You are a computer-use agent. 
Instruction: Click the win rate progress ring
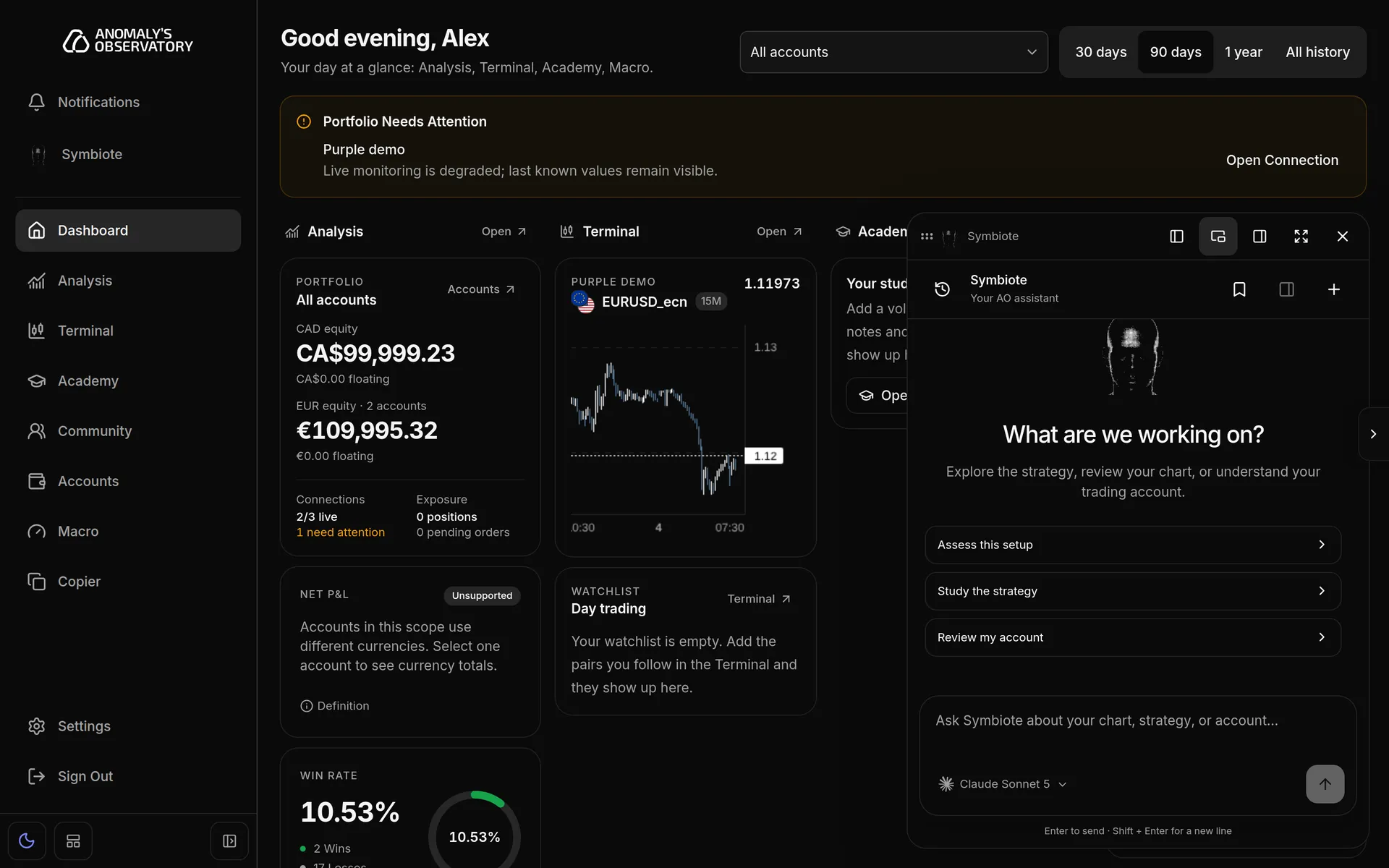(x=475, y=830)
